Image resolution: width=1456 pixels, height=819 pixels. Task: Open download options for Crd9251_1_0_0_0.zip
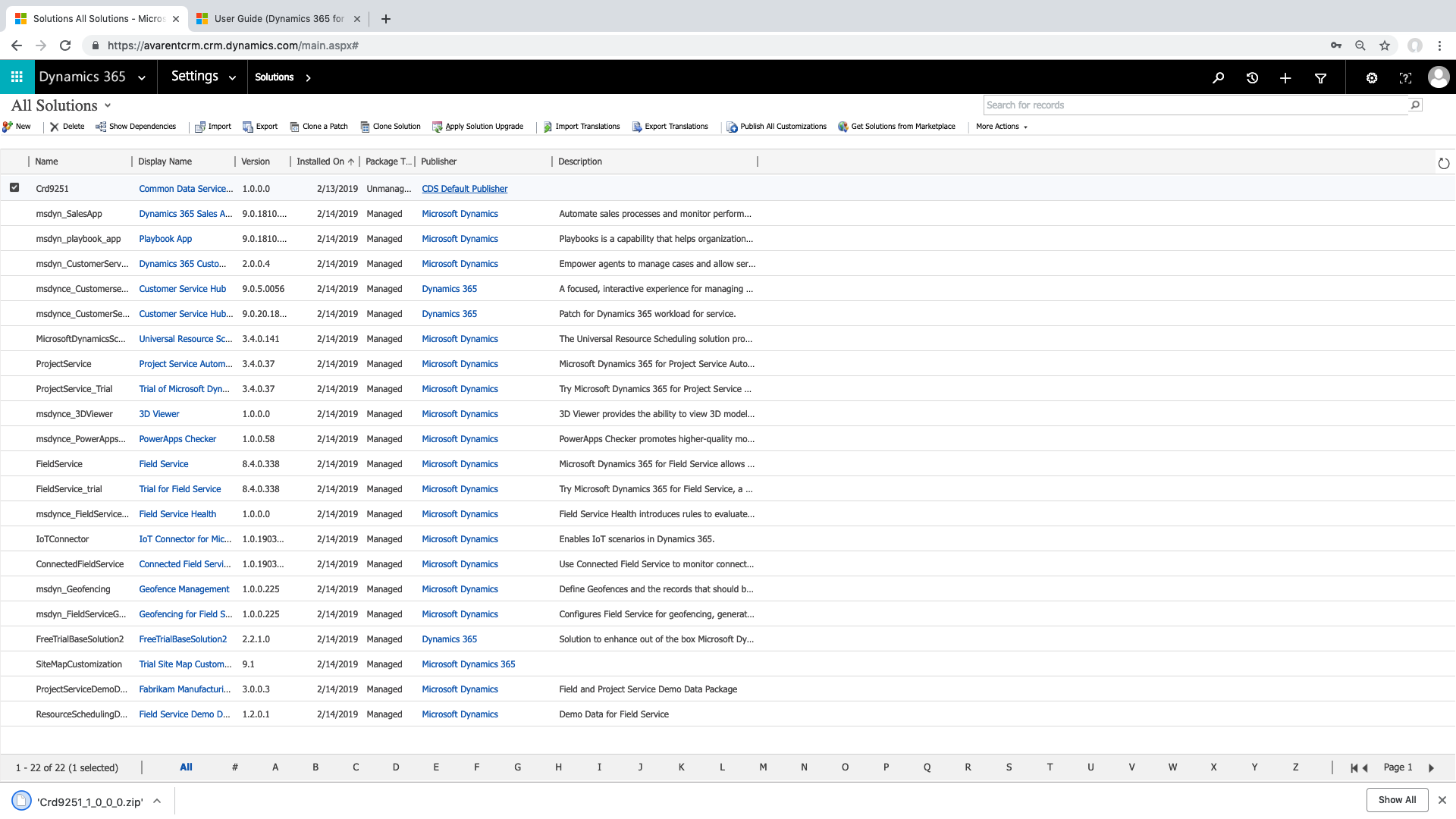click(157, 801)
